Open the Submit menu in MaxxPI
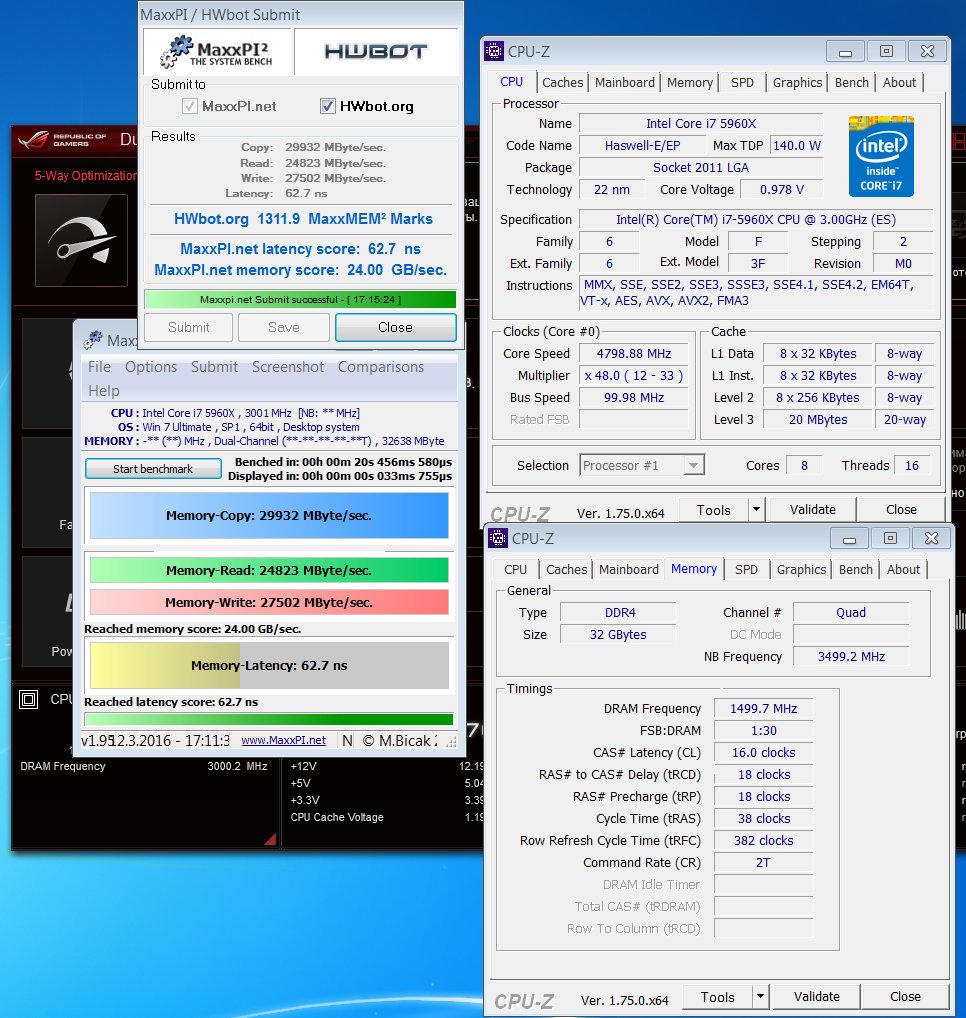This screenshot has width=966, height=1018. click(214, 367)
